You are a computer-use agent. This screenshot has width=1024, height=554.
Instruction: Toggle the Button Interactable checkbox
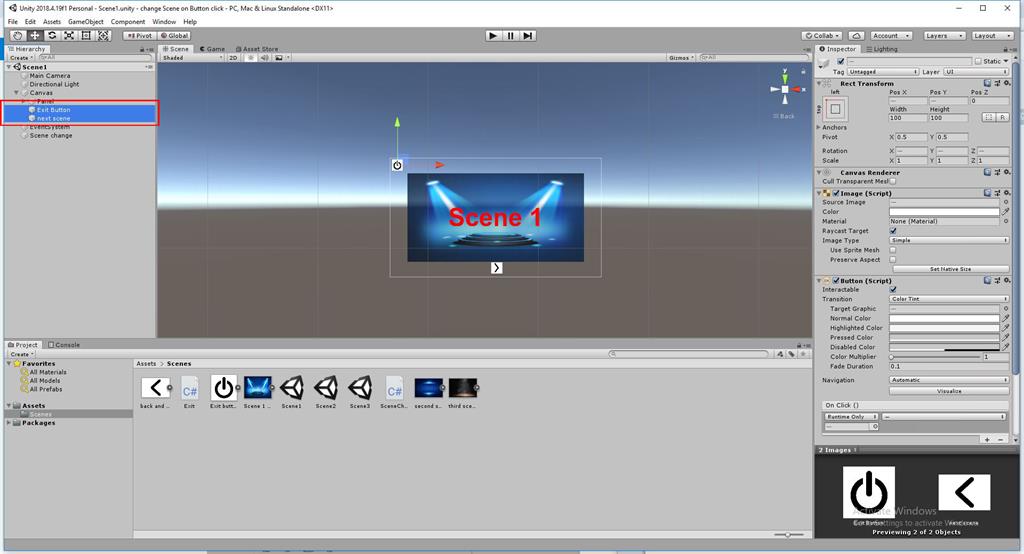pos(893,289)
